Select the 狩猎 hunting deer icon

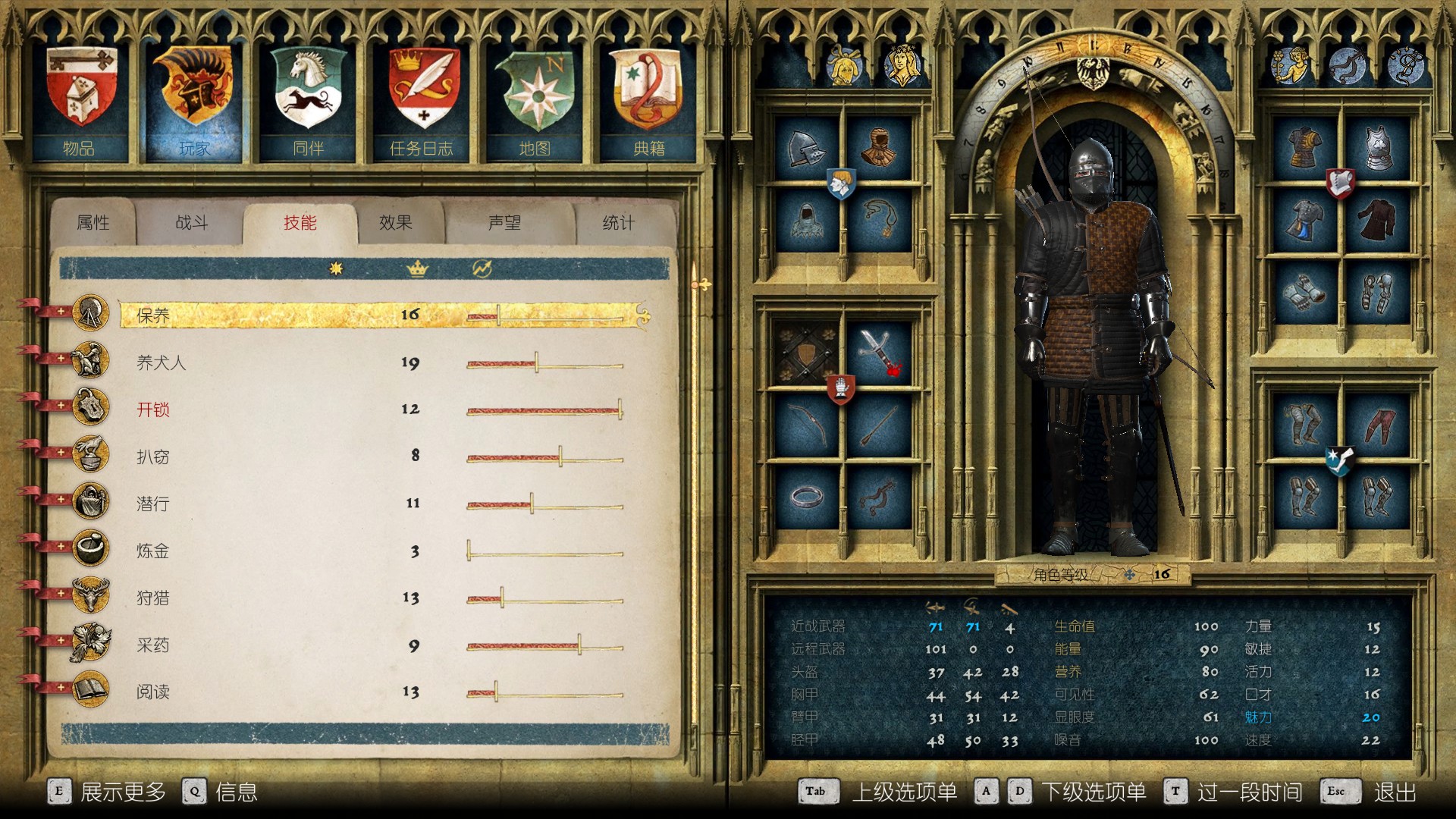91,595
